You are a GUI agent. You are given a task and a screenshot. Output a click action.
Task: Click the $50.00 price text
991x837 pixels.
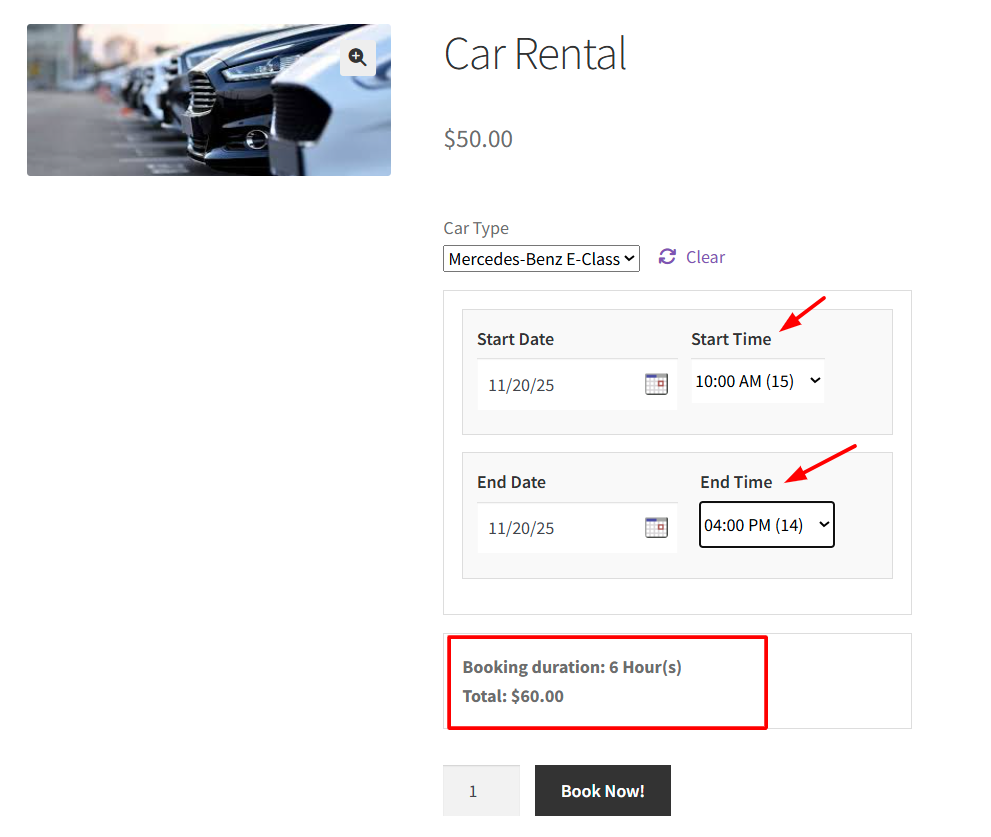[478, 139]
